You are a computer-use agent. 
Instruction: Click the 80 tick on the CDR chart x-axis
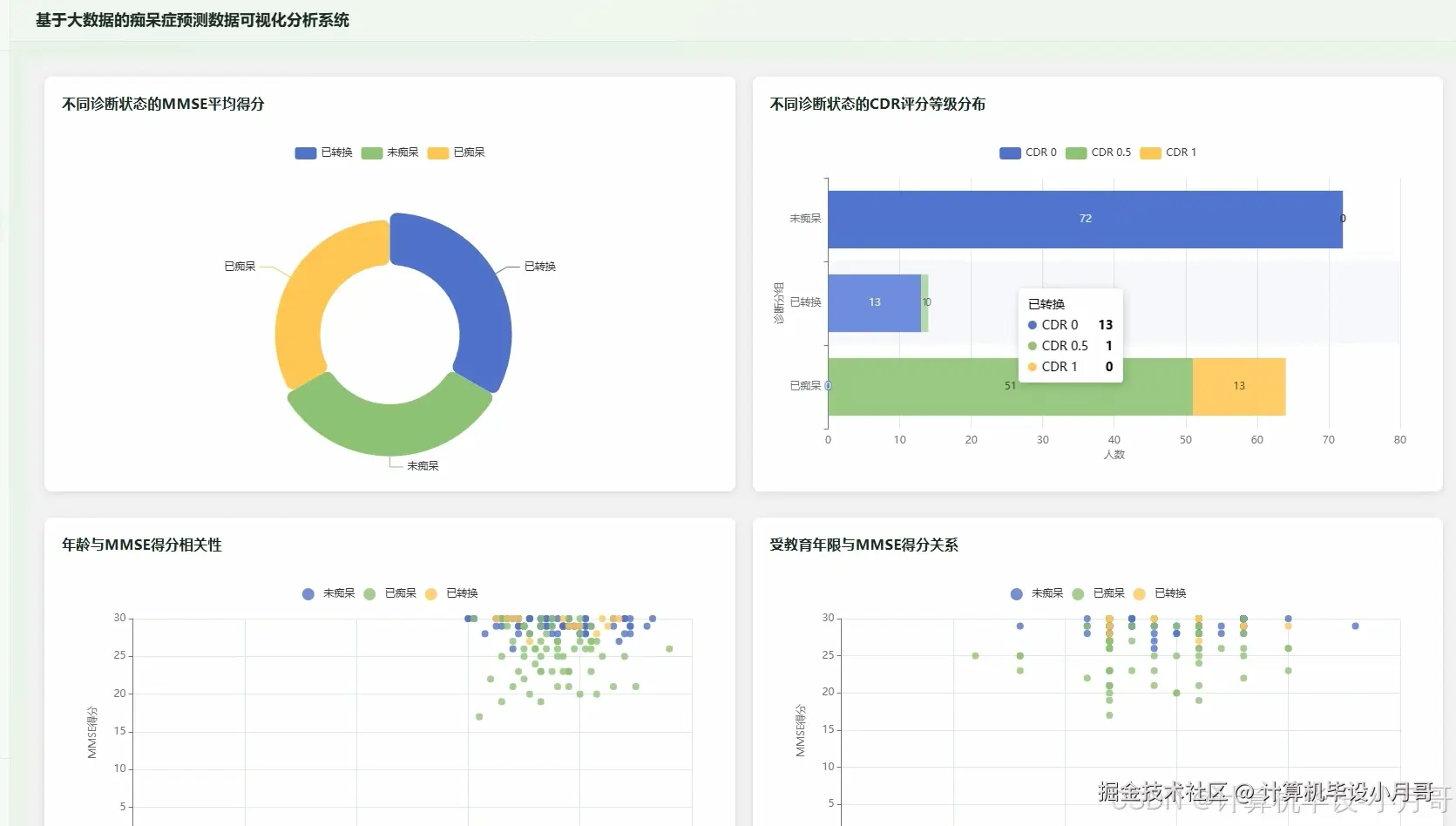point(1399,440)
